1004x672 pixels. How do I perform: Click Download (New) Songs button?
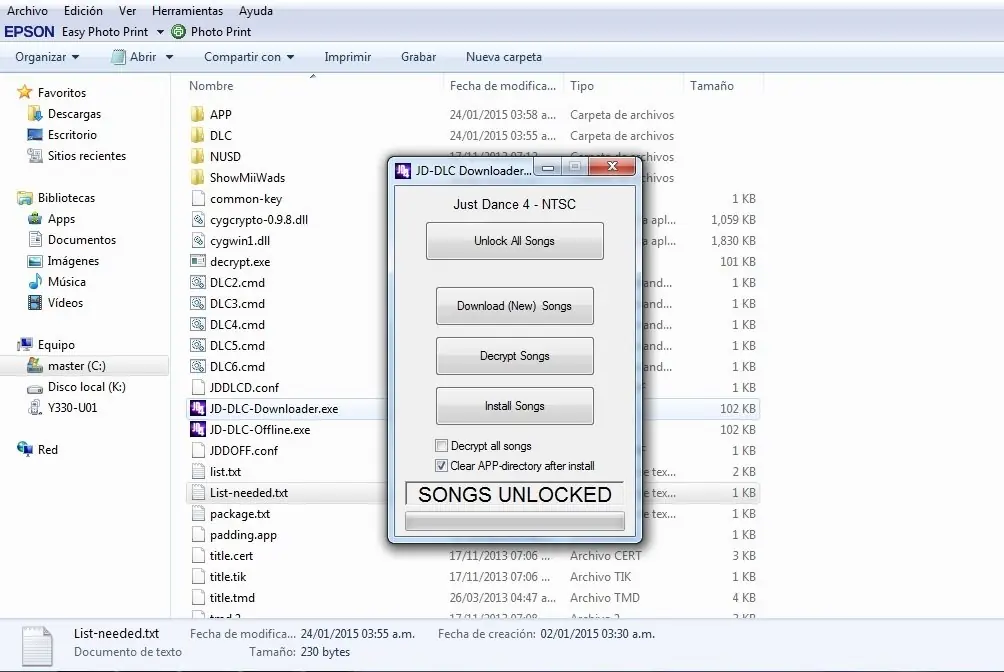coord(515,306)
